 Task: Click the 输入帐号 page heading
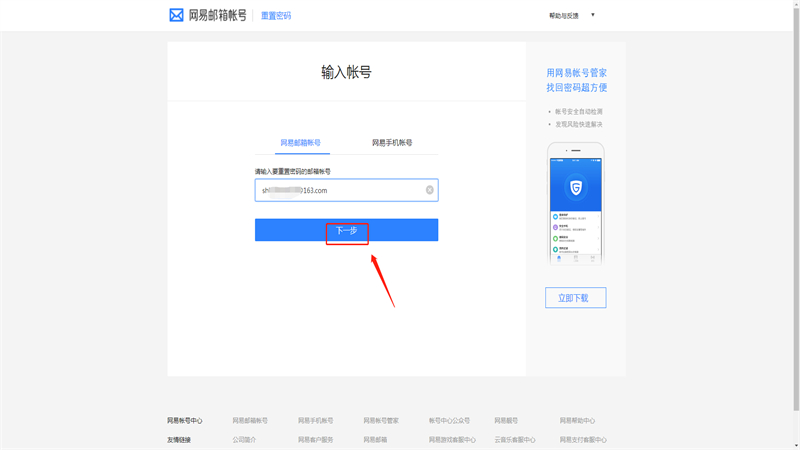pyautogui.click(x=346, y=72)
